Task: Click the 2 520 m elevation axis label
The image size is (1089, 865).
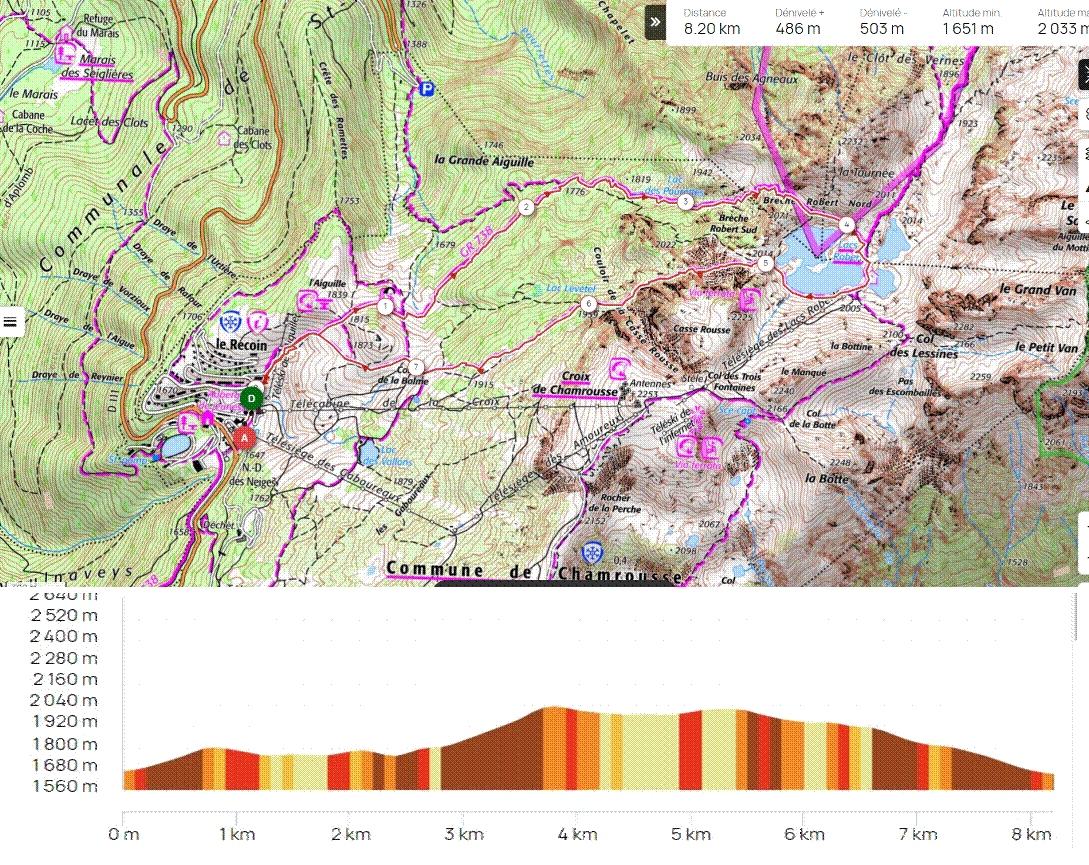Action: 64,615
